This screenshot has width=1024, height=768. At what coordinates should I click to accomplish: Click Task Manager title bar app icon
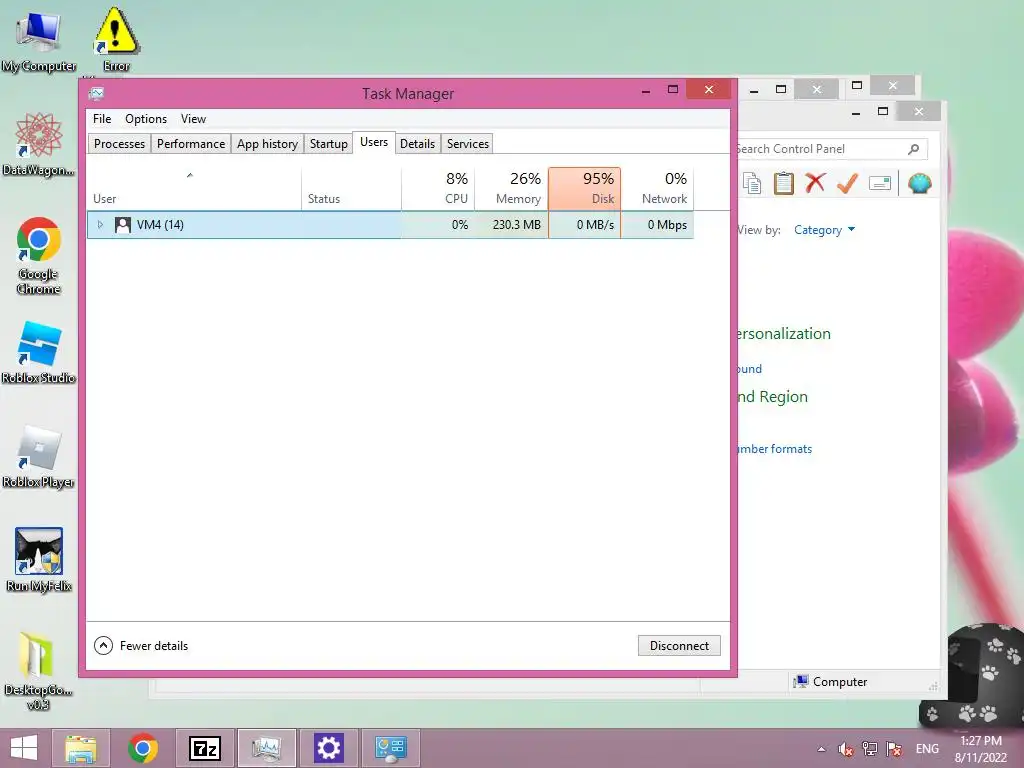(x=97, y=93)
